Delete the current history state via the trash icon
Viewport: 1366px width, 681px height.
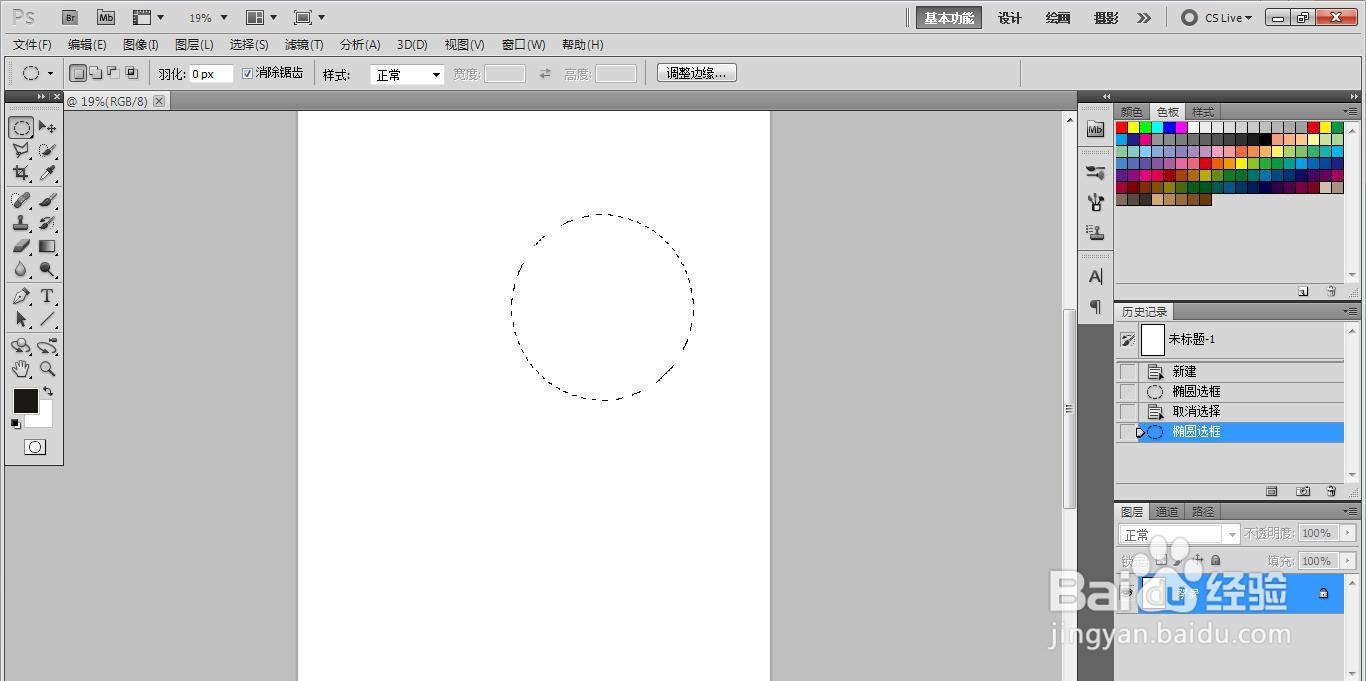(1331, 491)
